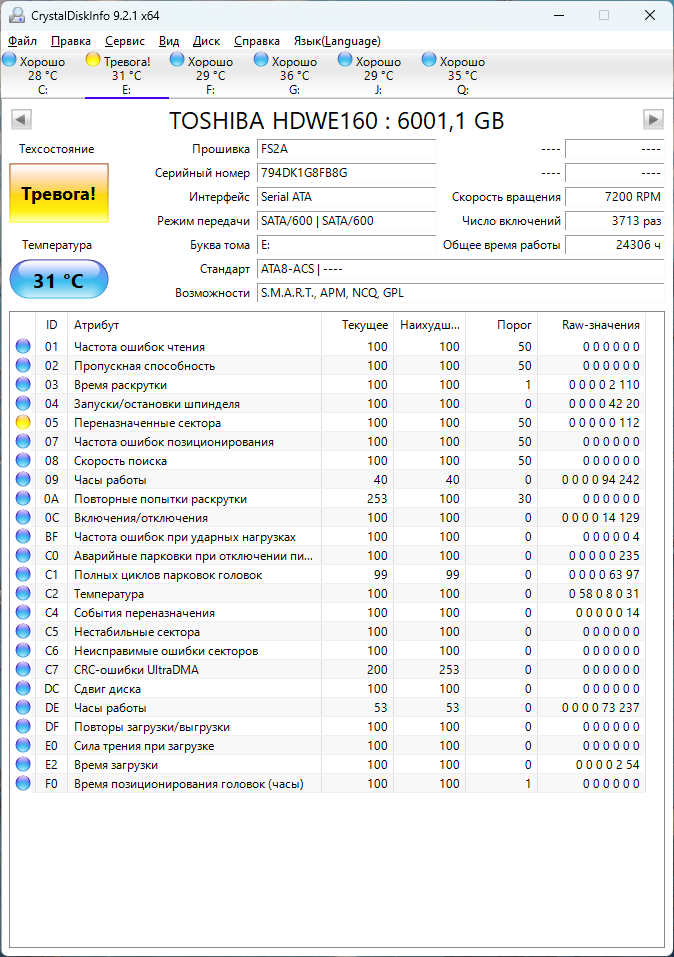
Task: Click the yellow caution orb for attribute 05
Action: coord(23,422)
